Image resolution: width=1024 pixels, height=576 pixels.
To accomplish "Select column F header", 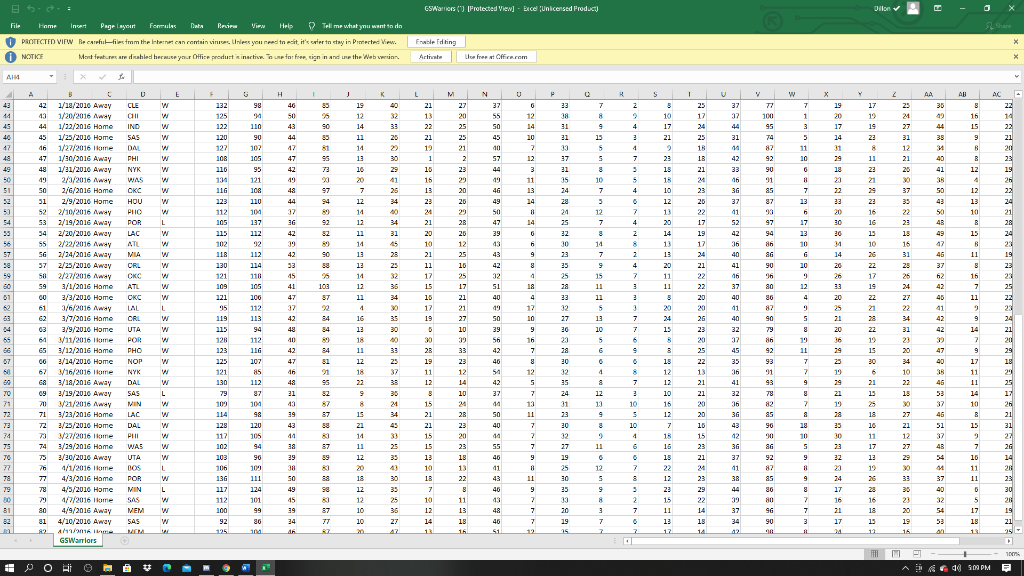I will point(211,94).
